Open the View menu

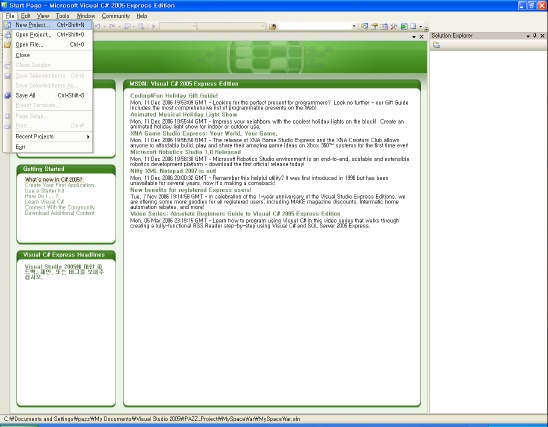click(43, 16)
